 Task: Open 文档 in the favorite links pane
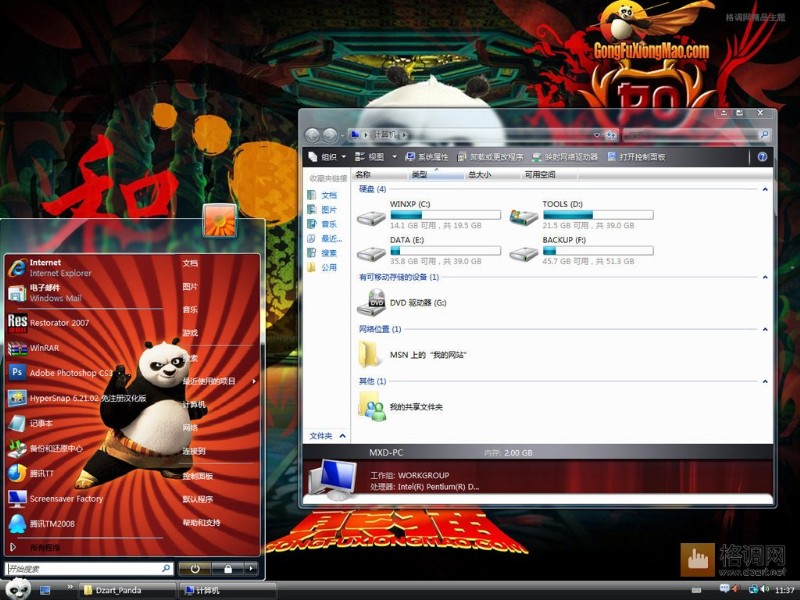[322, 195]
